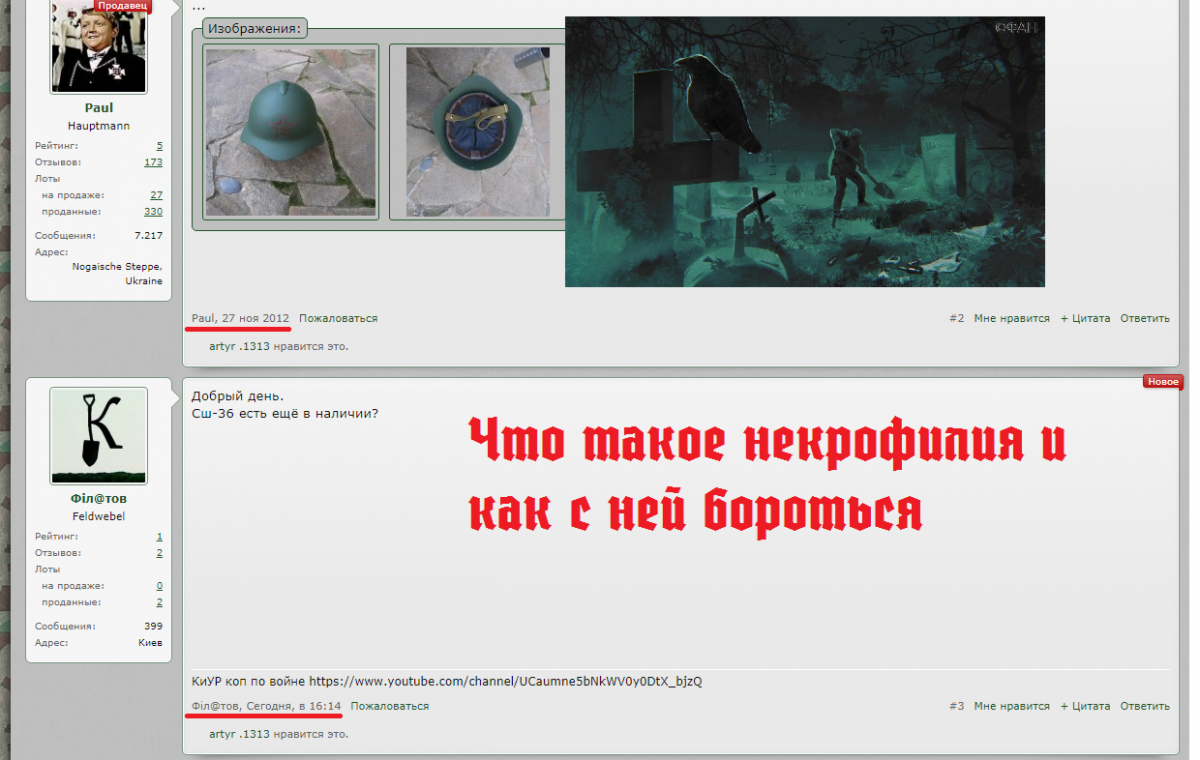
Task: Click the 'Сш-36 есть ещё в наличии?' text
Action: [x=285, y=413]
